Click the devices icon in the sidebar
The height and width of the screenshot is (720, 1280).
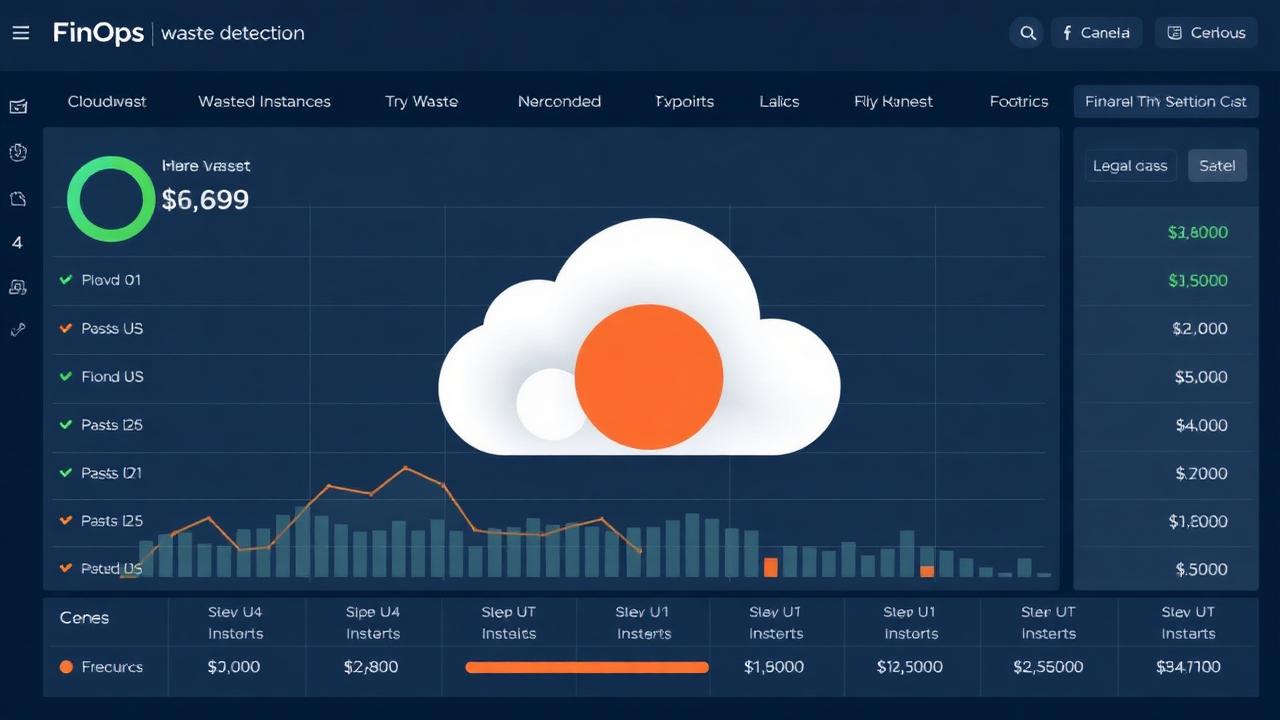pyautogui.click(x=19, y=287)
